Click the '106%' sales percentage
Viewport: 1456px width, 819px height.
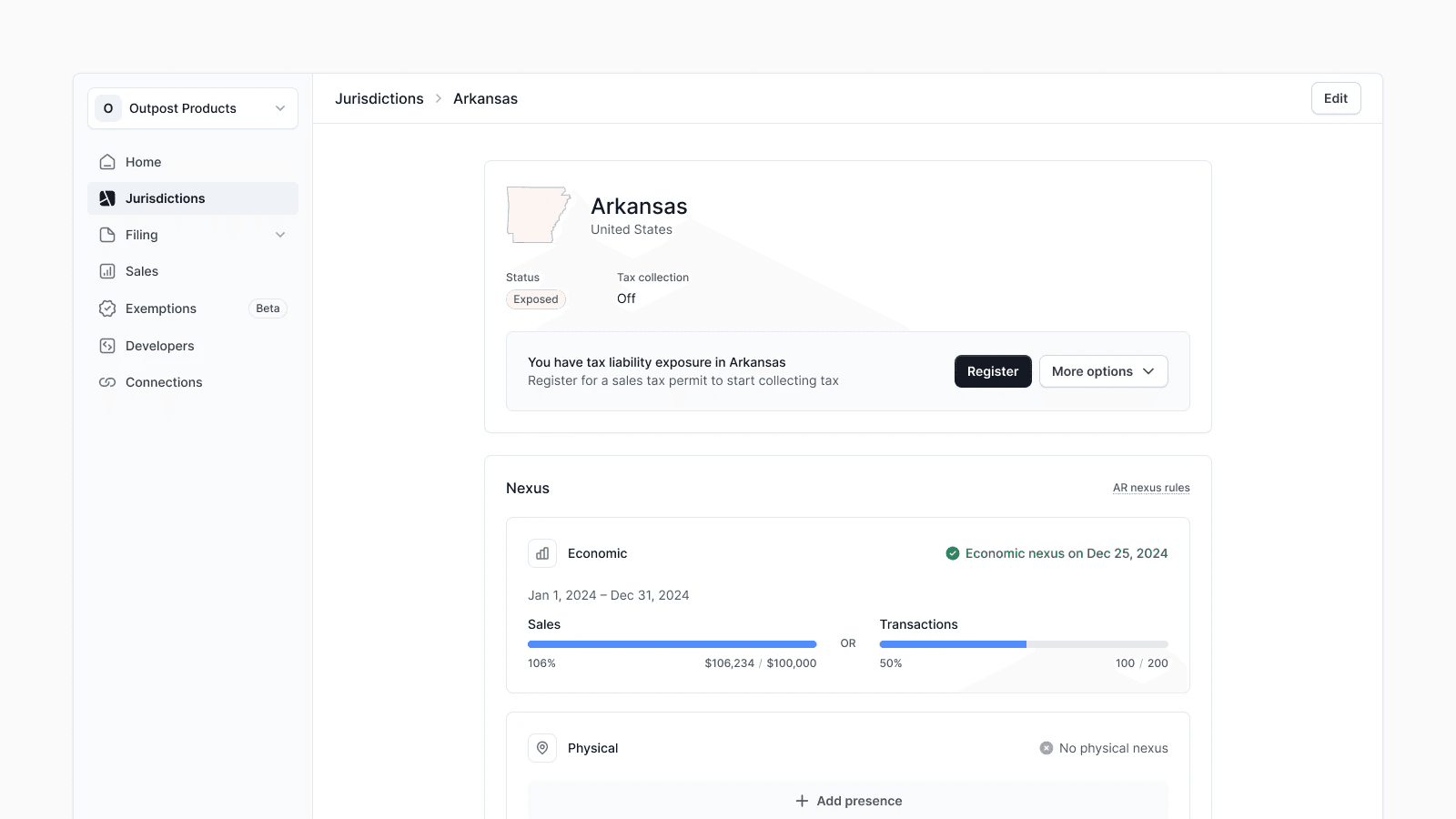coord(541,663)
